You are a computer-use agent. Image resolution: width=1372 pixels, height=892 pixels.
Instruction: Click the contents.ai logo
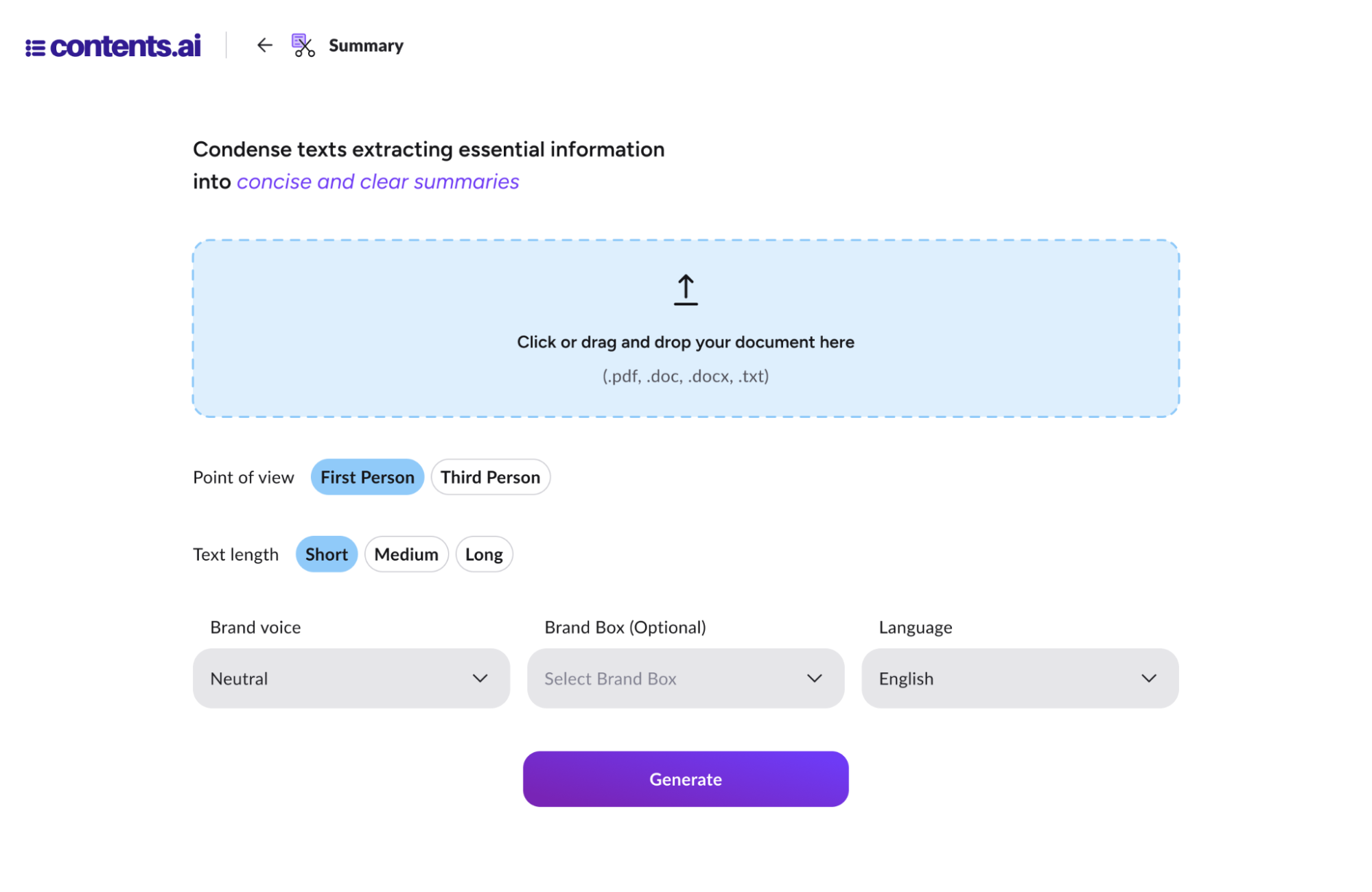point(113,46)
